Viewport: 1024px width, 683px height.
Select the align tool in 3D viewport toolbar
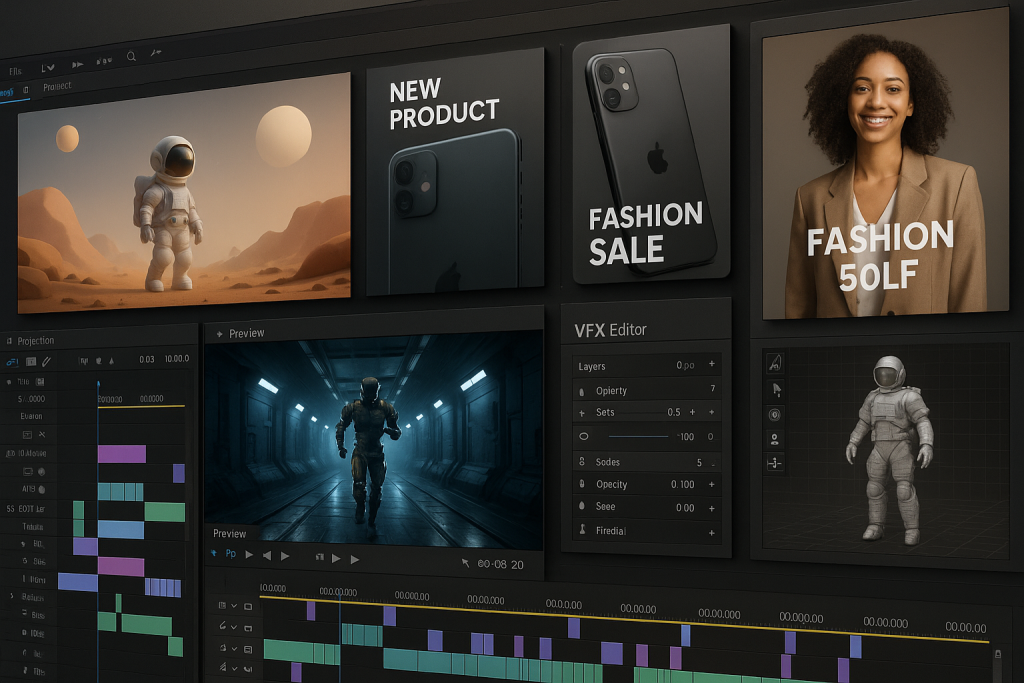[775, 463]
